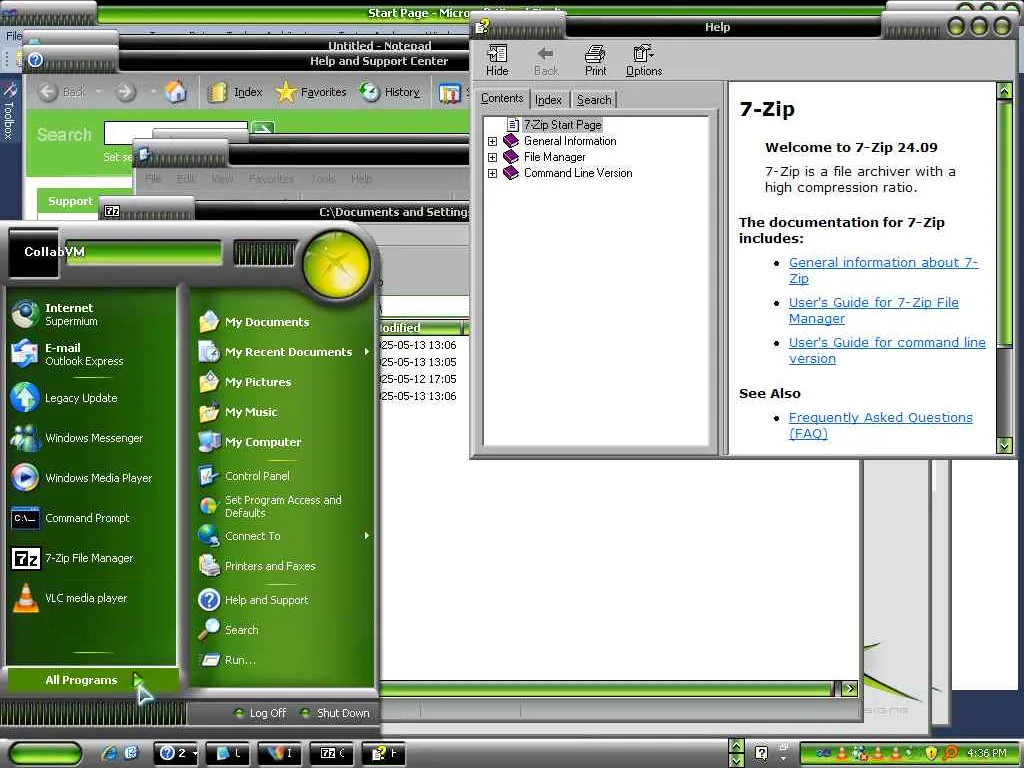
Task: Expand All Programs list
Action: pos(91,680)
